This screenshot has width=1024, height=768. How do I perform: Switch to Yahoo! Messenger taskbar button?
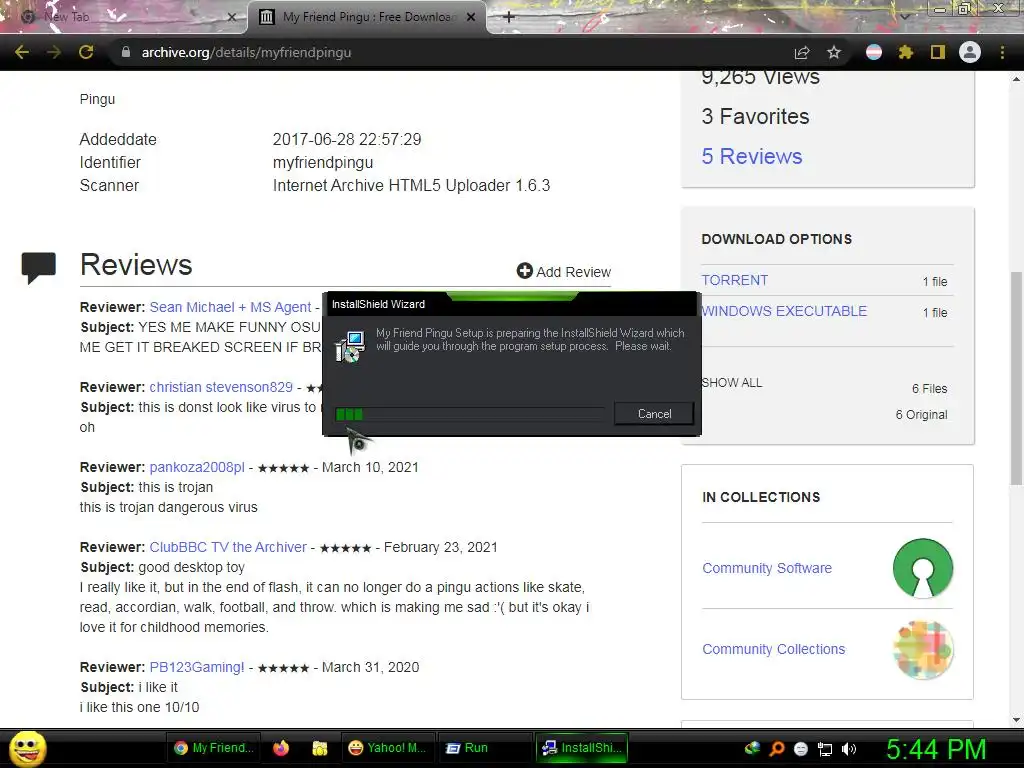(387, 748)
